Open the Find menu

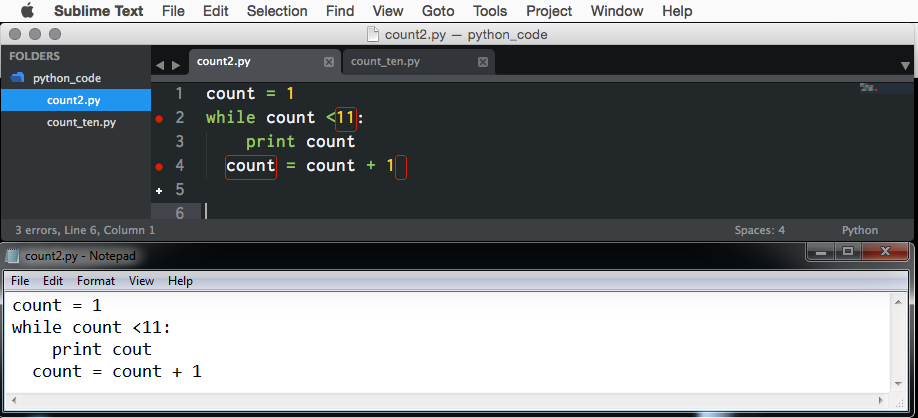(x=340, y=11)
